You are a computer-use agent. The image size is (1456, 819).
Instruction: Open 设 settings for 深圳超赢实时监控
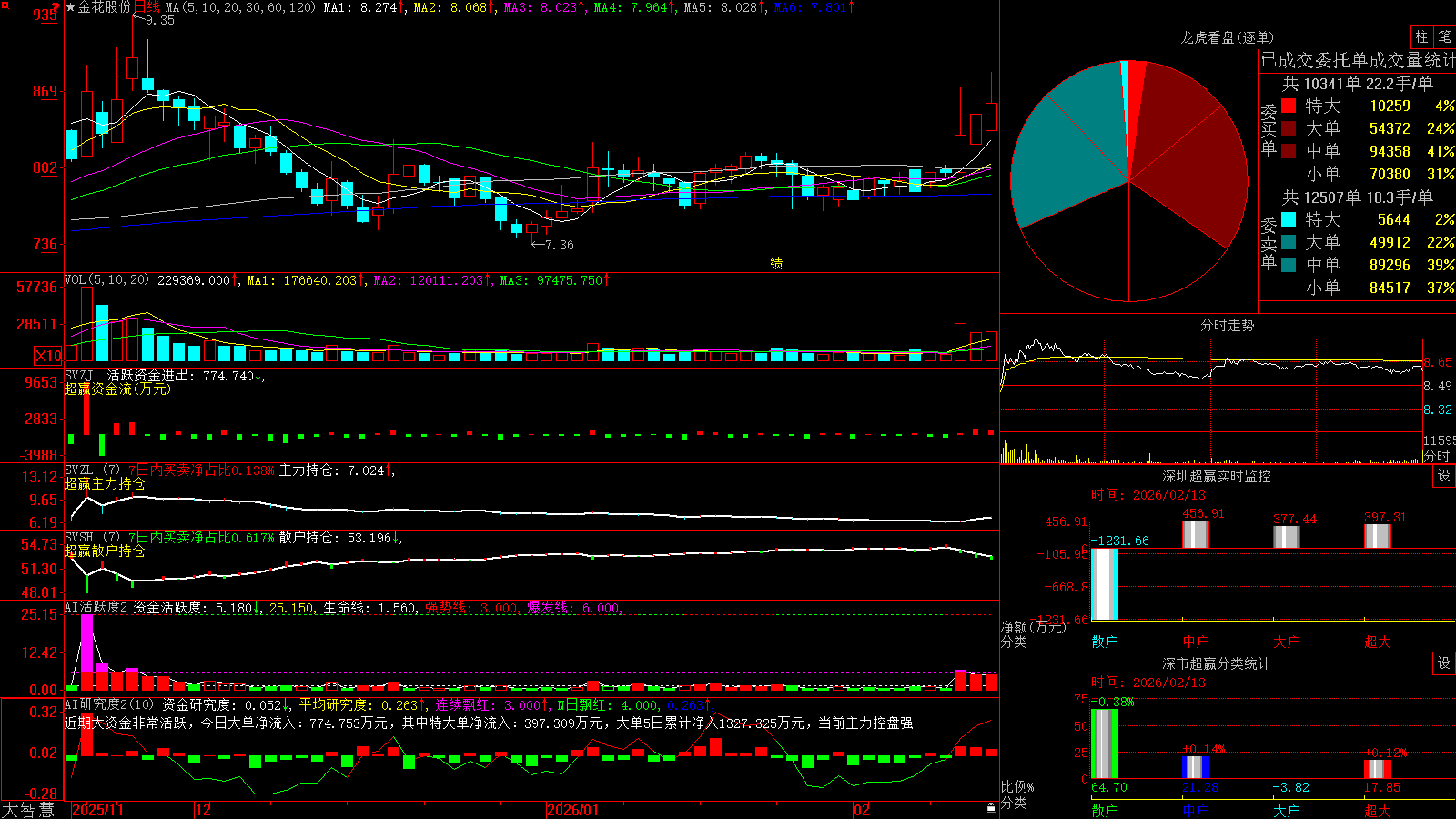[1444, 476]
